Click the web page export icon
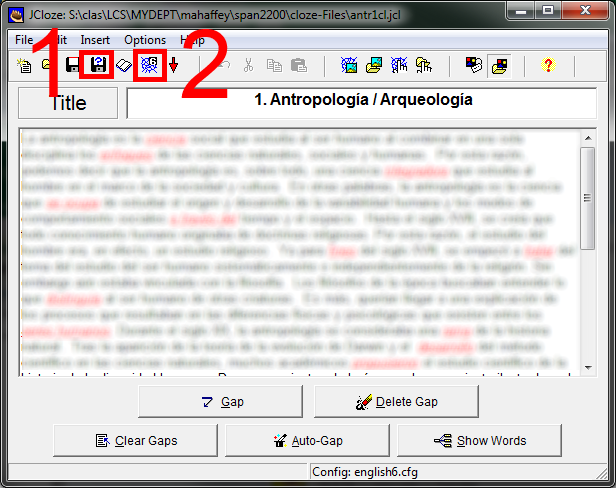 pos(149,66)
